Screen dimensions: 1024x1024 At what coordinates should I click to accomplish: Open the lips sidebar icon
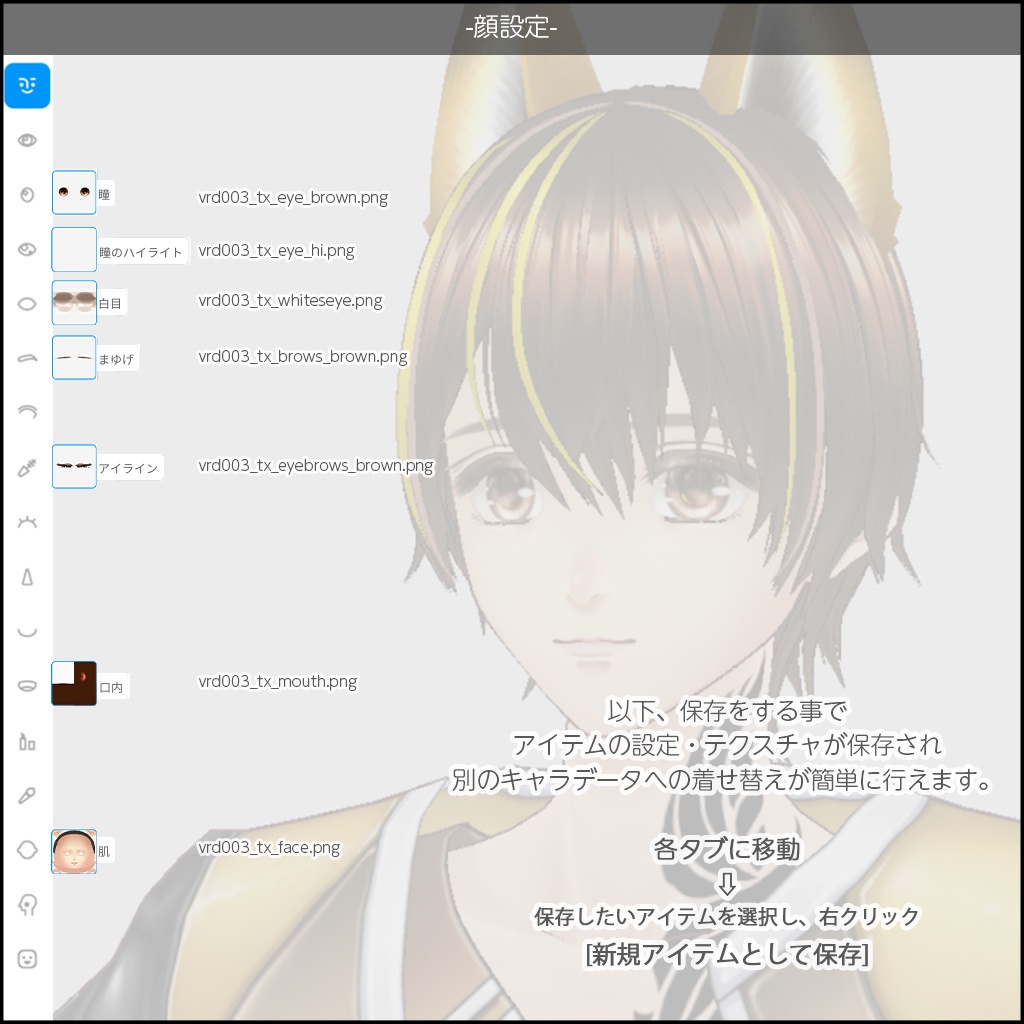pos(27,685)
